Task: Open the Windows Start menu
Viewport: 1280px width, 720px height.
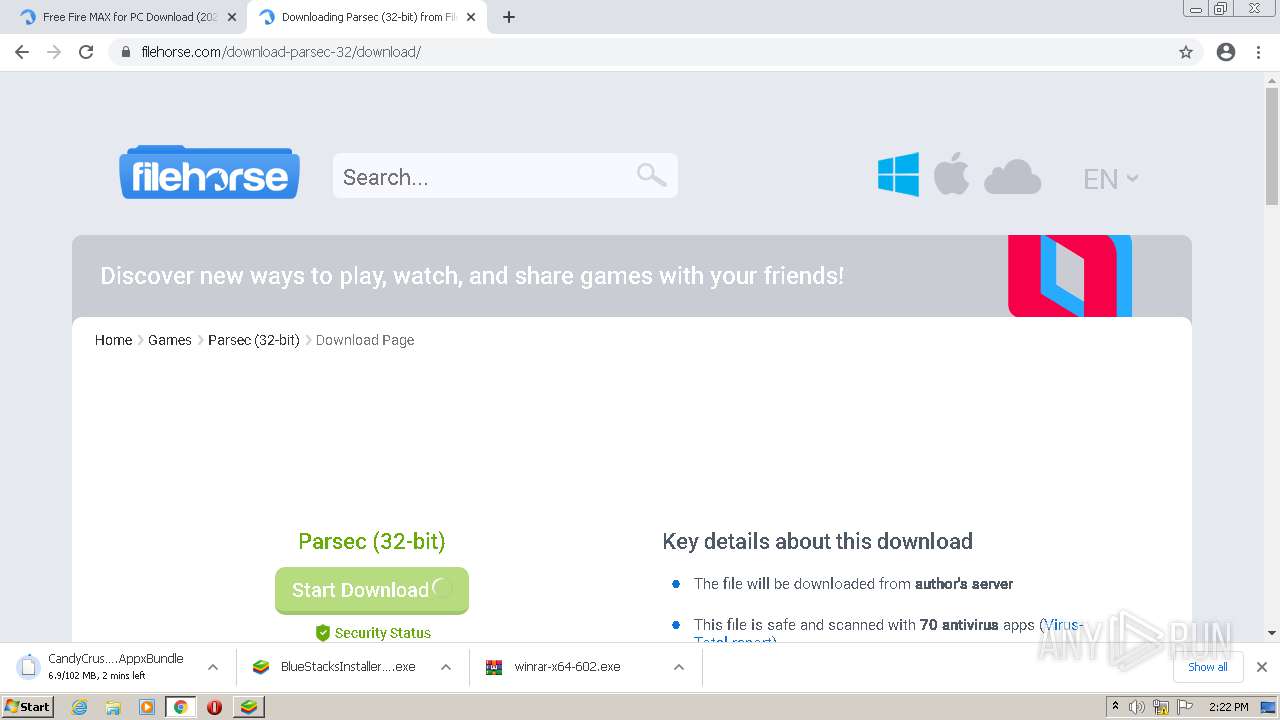Action: pos(27,706)
